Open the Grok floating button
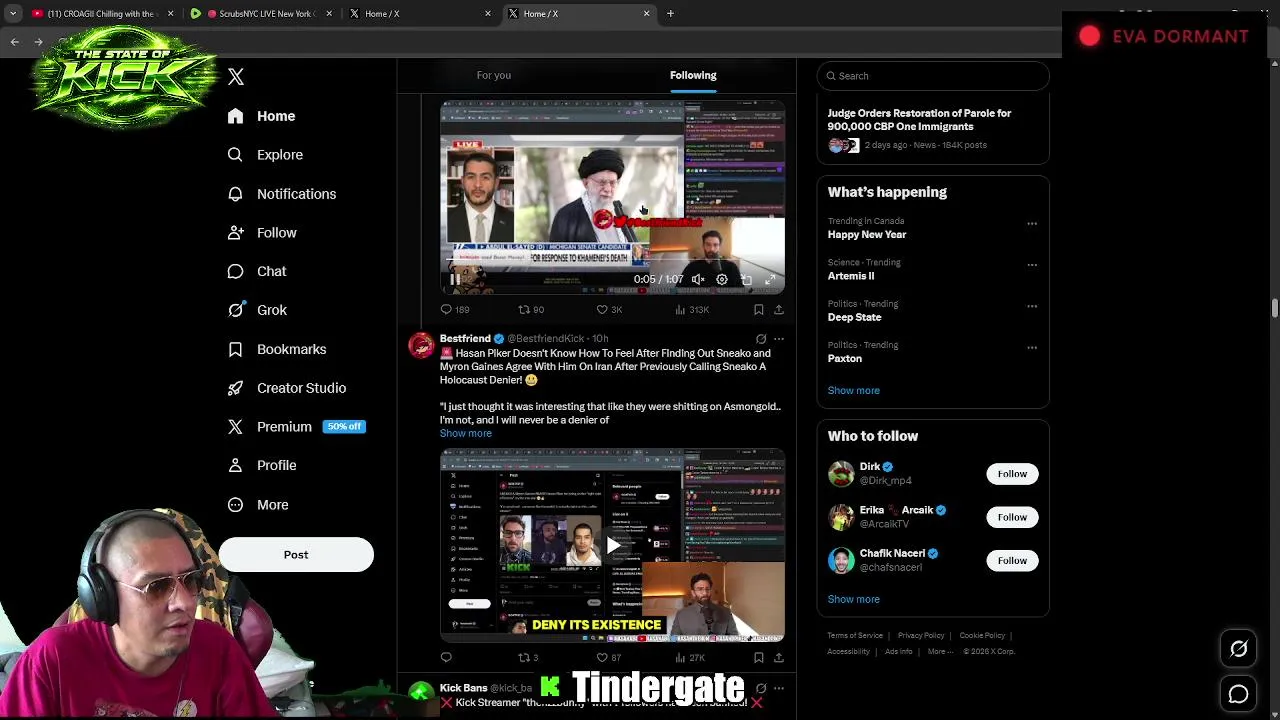This screenshot has height=720, width=1280. click(1238, 650)
